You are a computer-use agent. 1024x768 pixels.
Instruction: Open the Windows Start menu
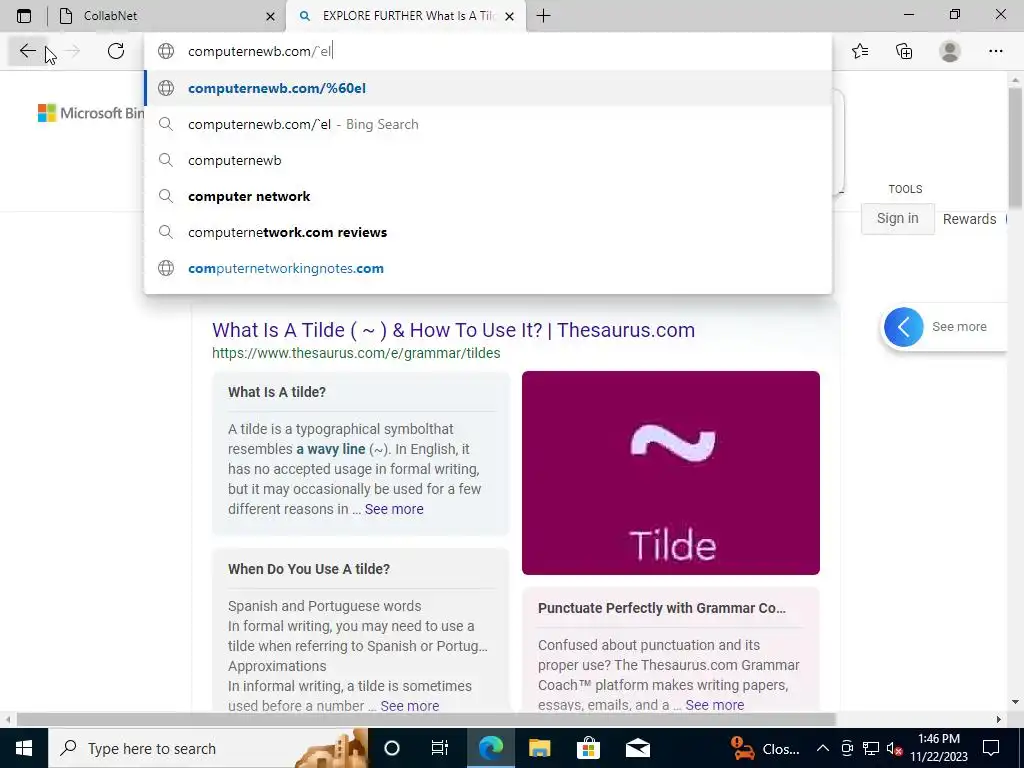pos(24,748)
